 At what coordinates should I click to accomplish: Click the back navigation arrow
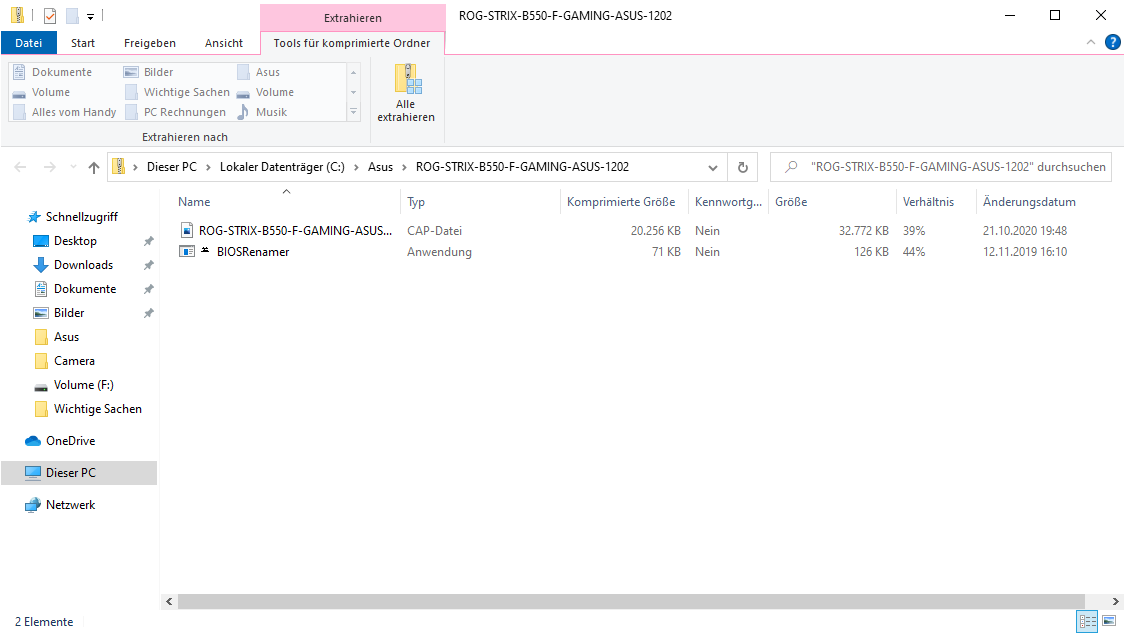pos(20,167)
